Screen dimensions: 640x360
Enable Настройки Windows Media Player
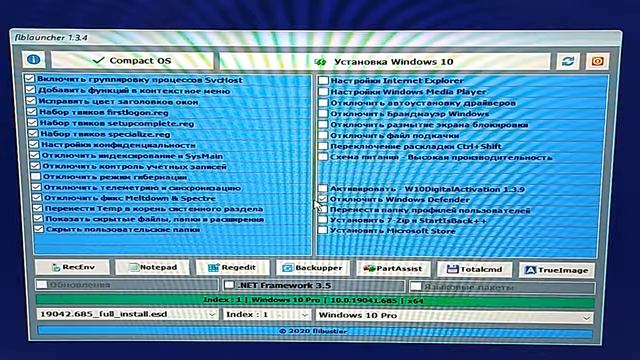pyautogui.click(x=323, y=91)
